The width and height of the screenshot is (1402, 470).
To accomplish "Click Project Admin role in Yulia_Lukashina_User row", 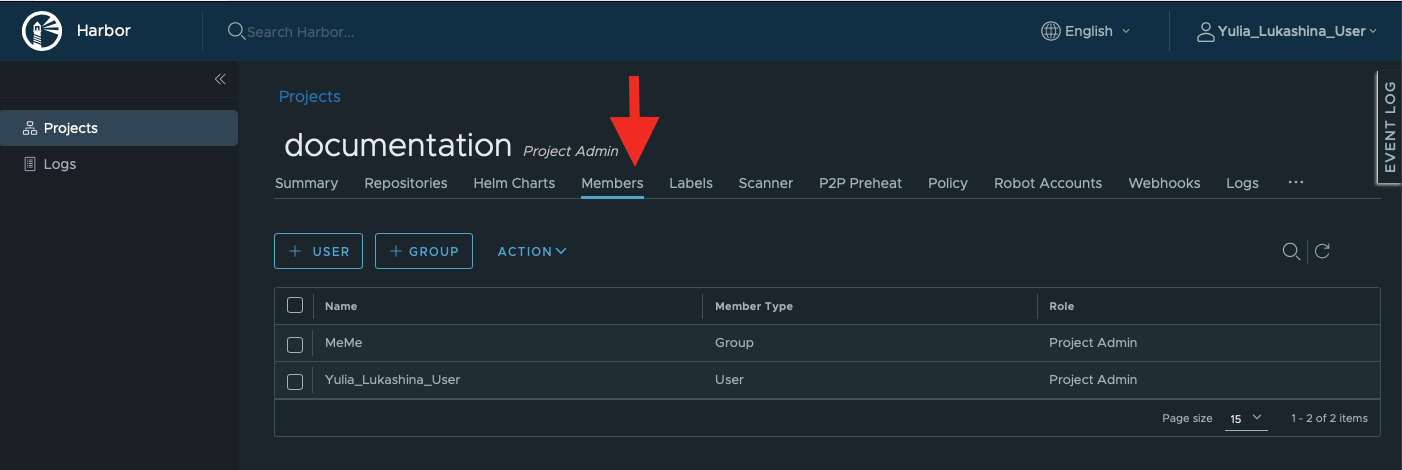I will coord(1093,380).
